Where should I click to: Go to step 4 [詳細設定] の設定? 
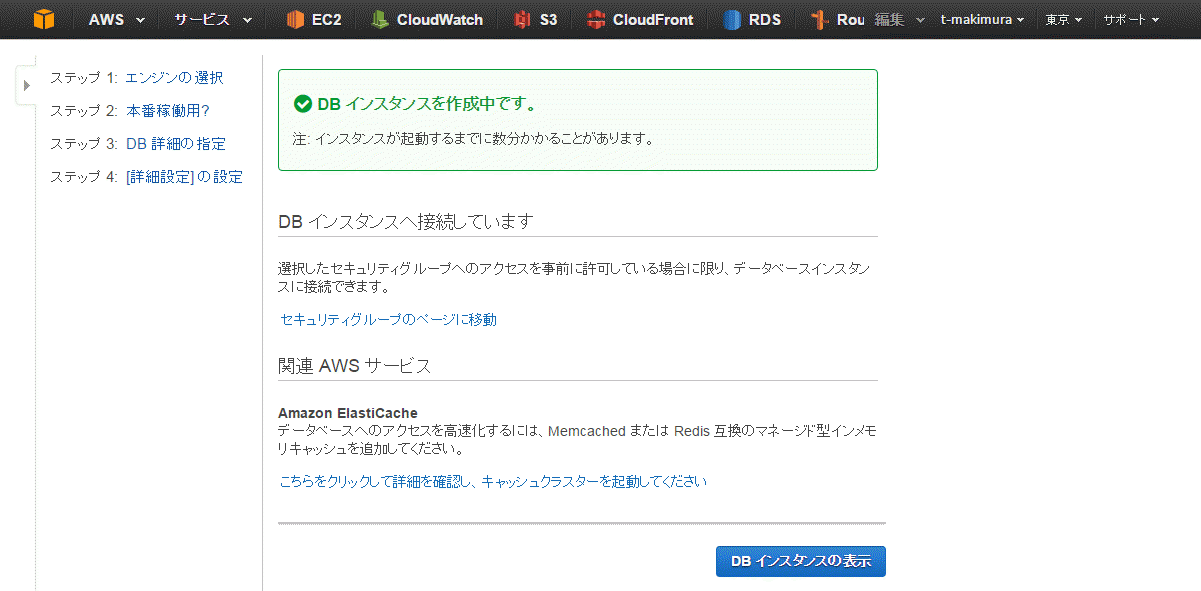point(184,176)
